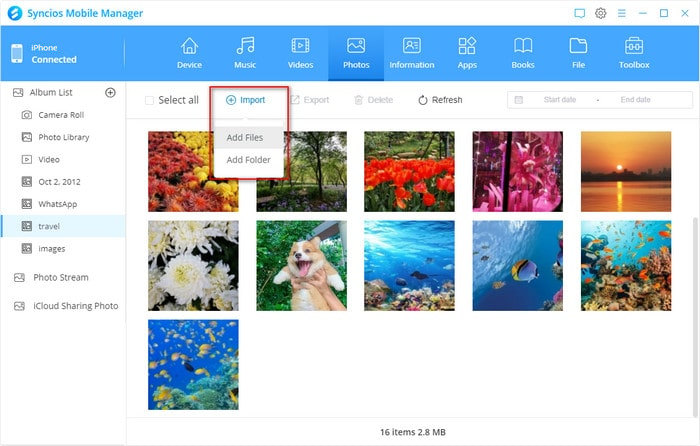
Task: Click the Start date field
Action: tap(559, 100)
